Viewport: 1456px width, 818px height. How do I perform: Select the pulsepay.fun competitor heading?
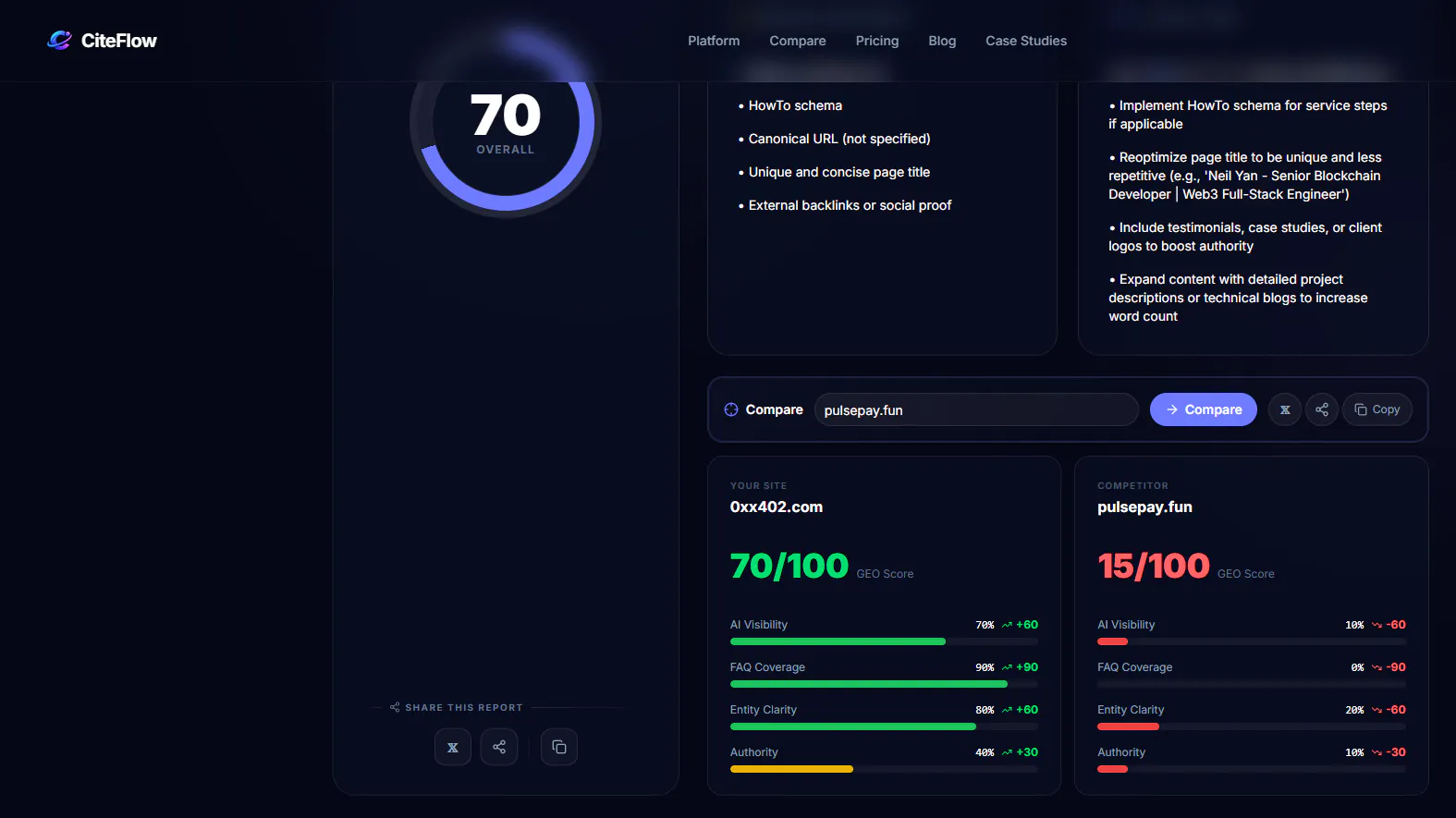[x=1144, y=507]
